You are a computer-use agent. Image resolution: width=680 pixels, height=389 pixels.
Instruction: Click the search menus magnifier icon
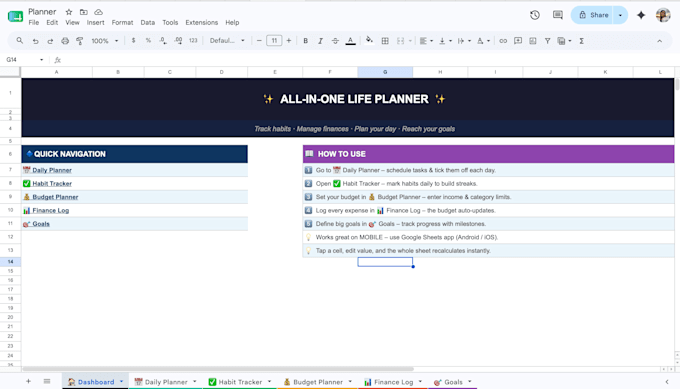(x=20, y=41)
